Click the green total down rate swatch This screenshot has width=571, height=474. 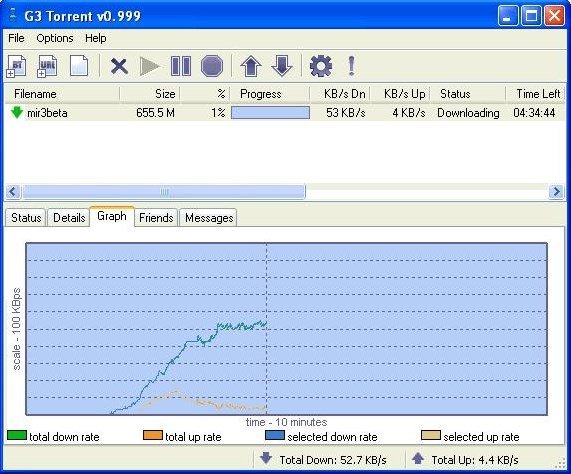(17, 435)
